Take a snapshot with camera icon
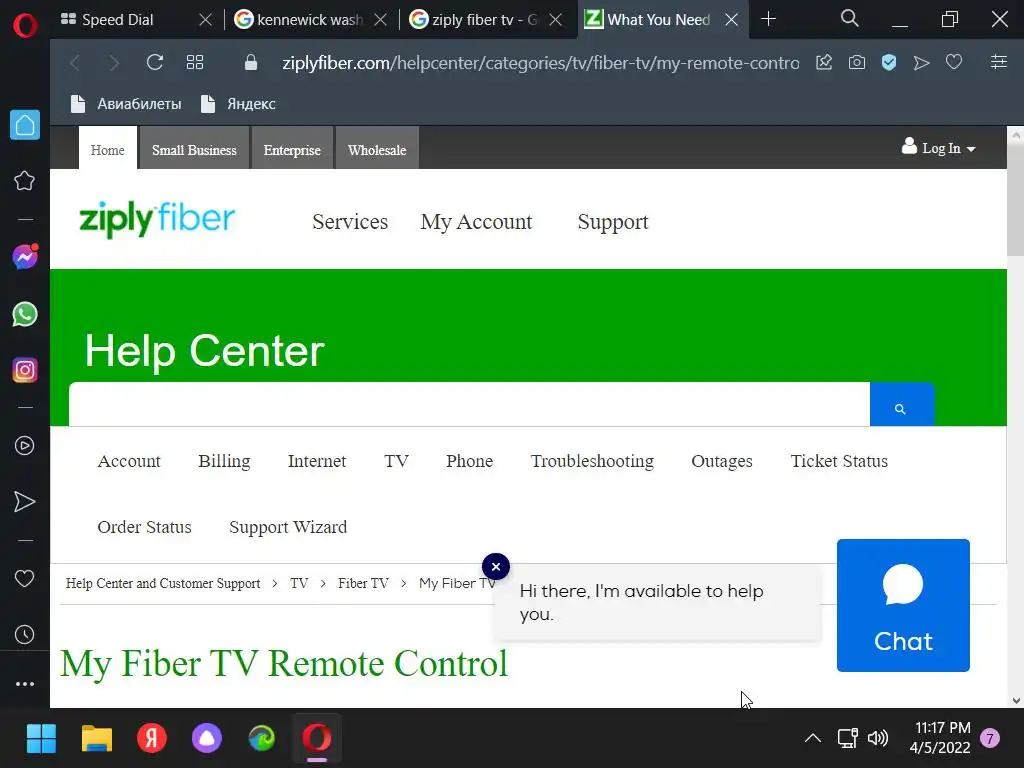Screen dimensions: 1024x768 click(x=857, y=63)
